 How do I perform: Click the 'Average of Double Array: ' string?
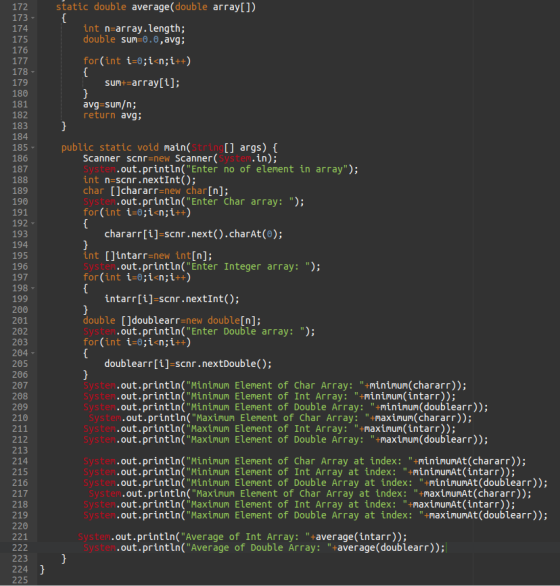tap(259, 548)
